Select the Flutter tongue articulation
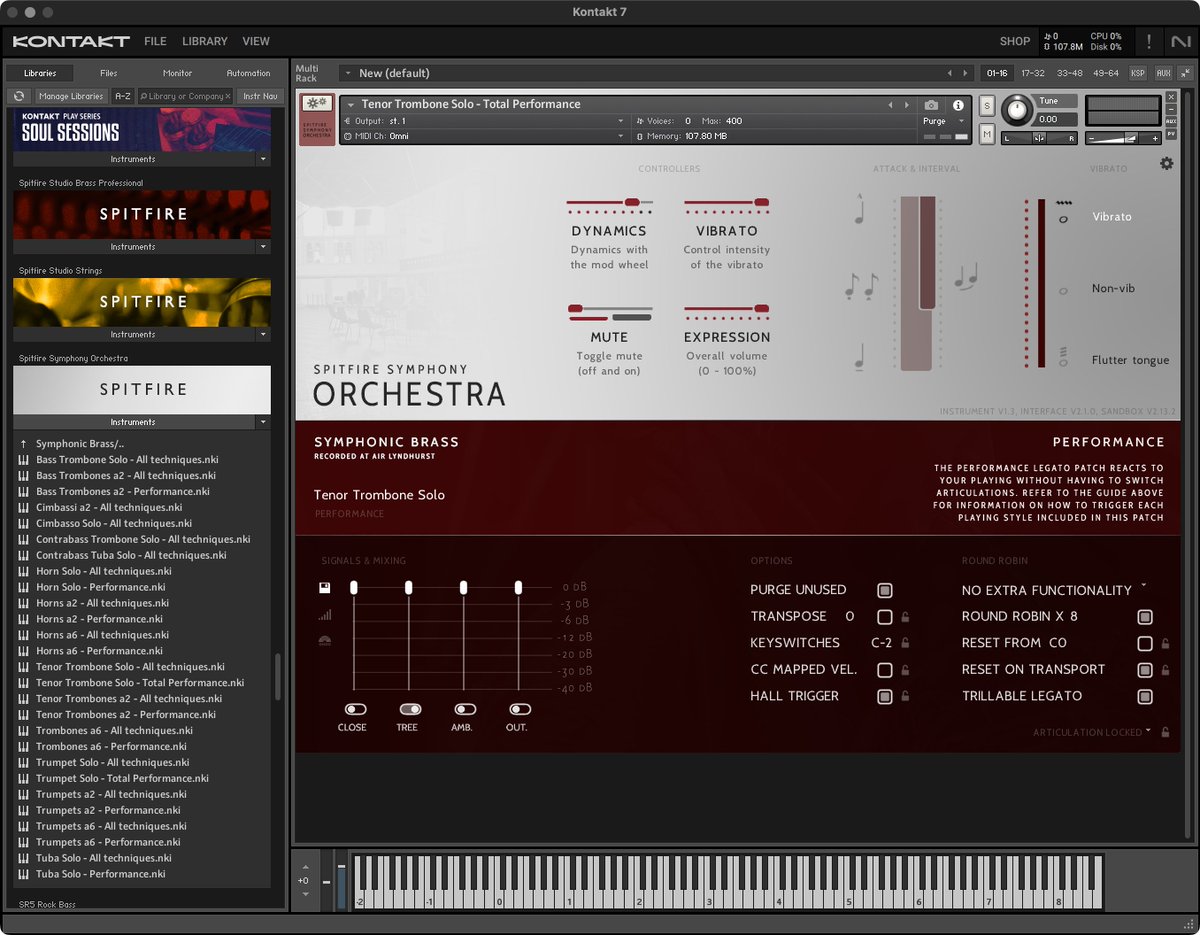 pyautogui.click(x=1130, y=360)
